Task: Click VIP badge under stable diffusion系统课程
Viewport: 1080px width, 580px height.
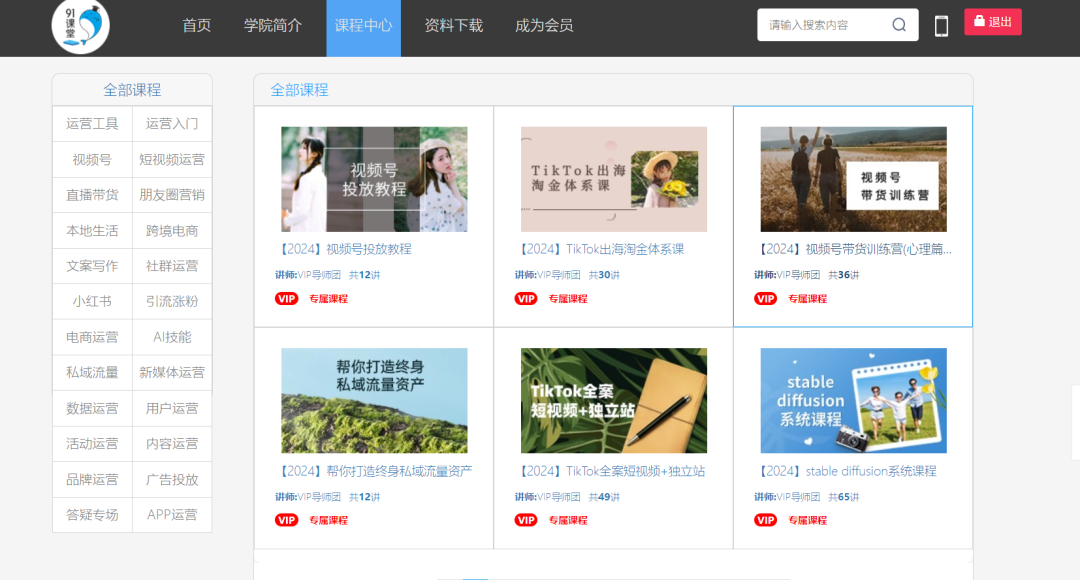Action: (x=766, y=521)
